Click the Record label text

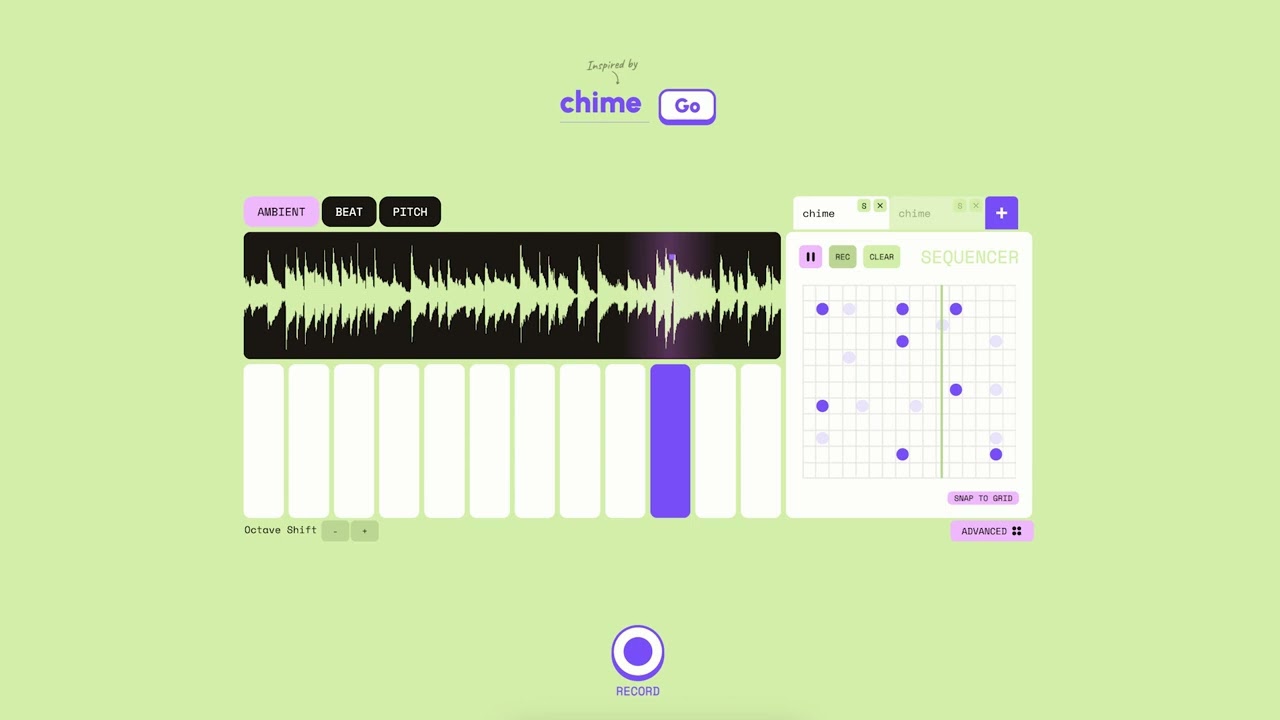638,691
